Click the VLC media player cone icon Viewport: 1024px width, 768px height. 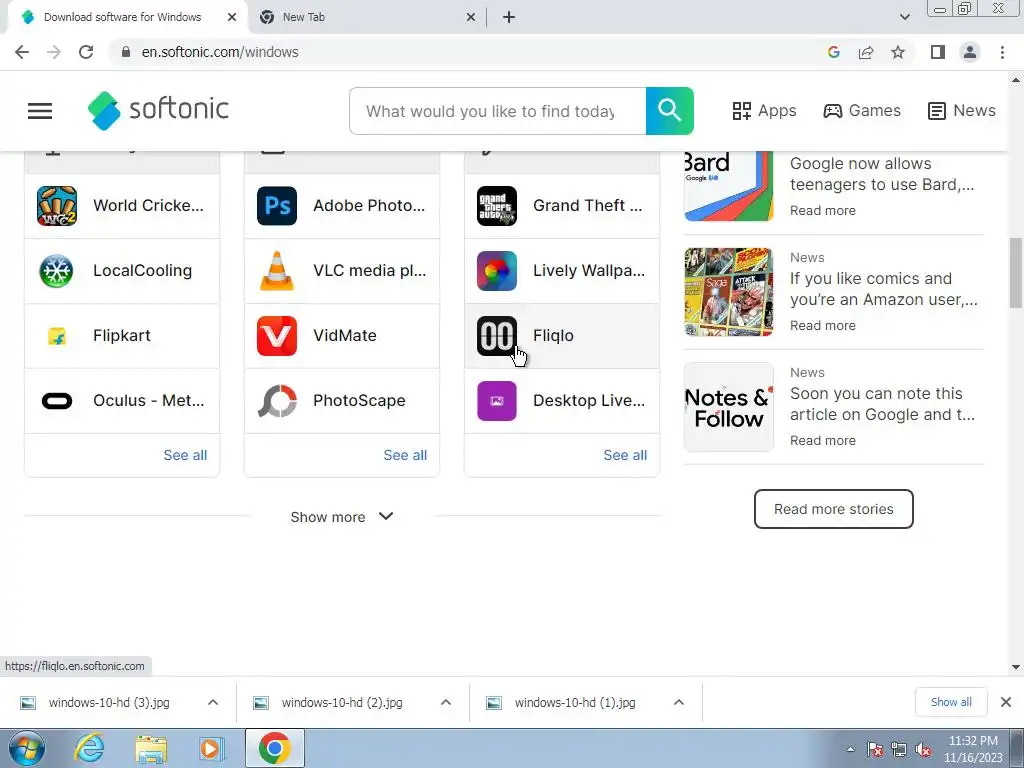pyautogui.click(x=277, y=270)
